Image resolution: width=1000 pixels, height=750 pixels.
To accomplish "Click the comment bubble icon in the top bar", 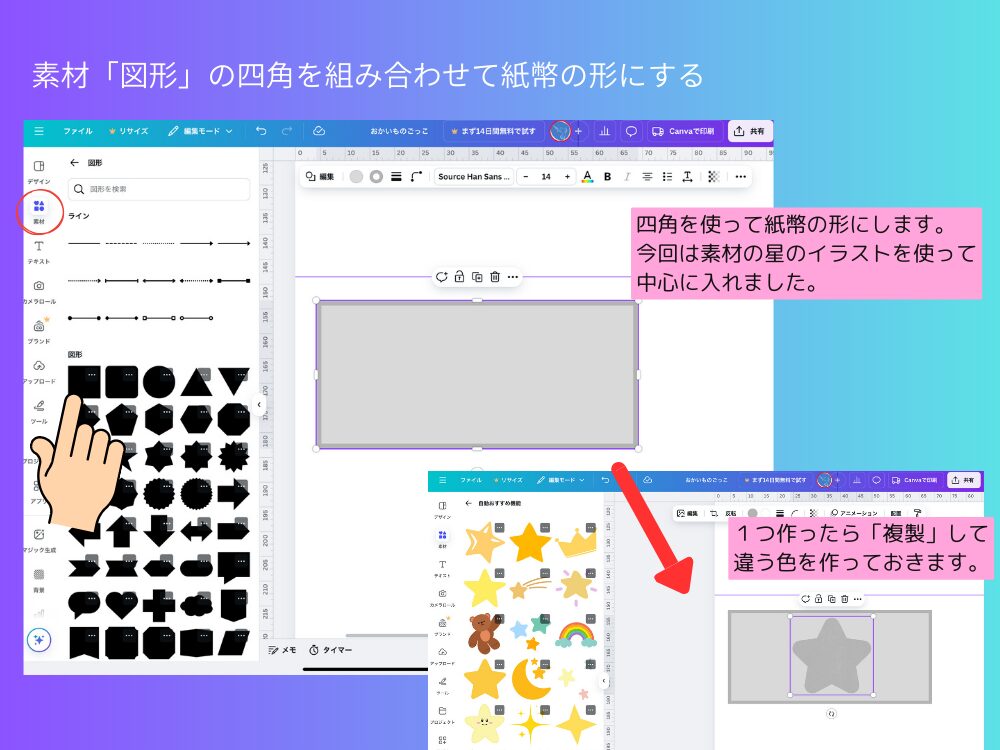I will (x=631, y=131).
